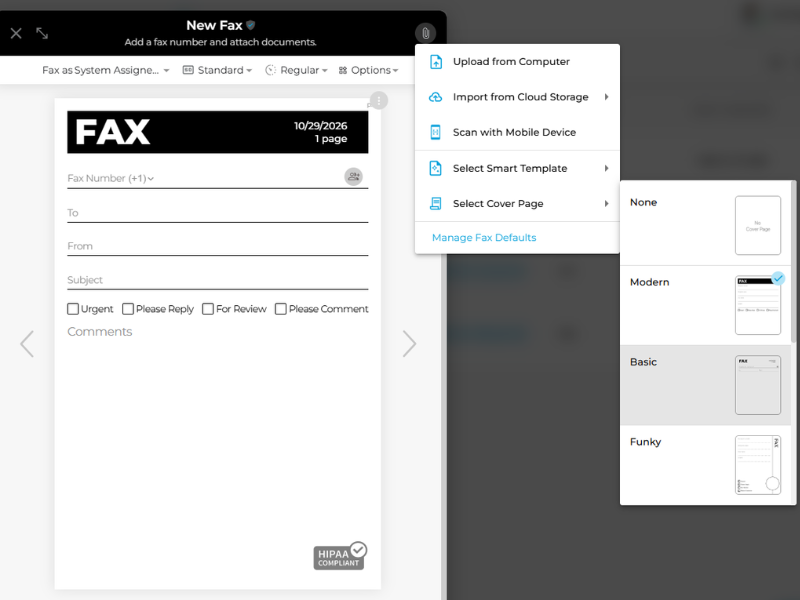This screenshot has width=800, height=600.
Task: Click the To input field
Action: (217, 213)
